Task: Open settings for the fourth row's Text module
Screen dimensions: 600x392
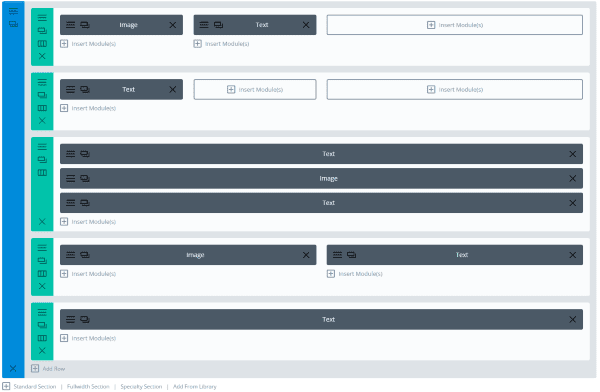Action: 337,255
